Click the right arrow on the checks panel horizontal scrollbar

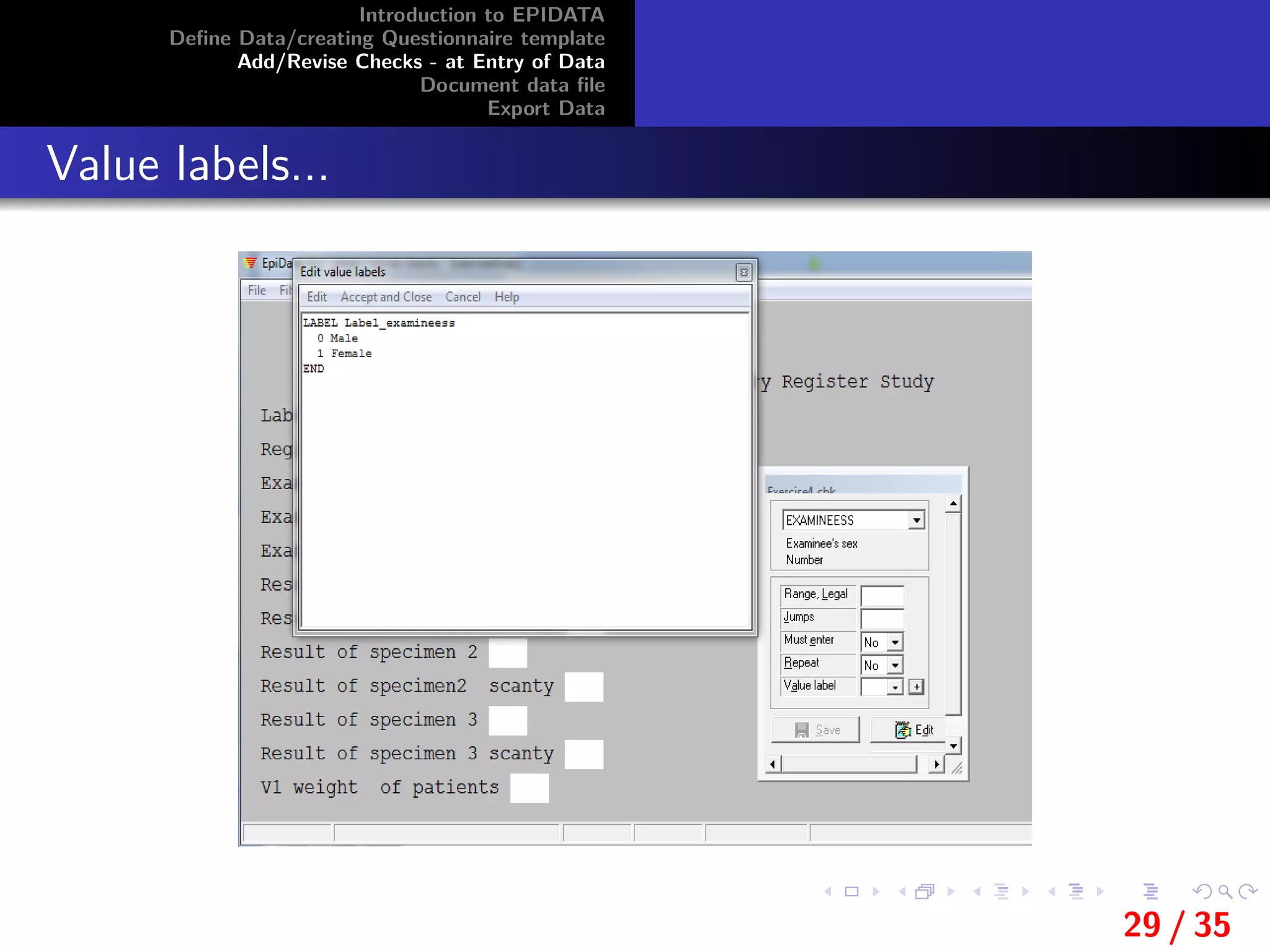click(936, 764)
